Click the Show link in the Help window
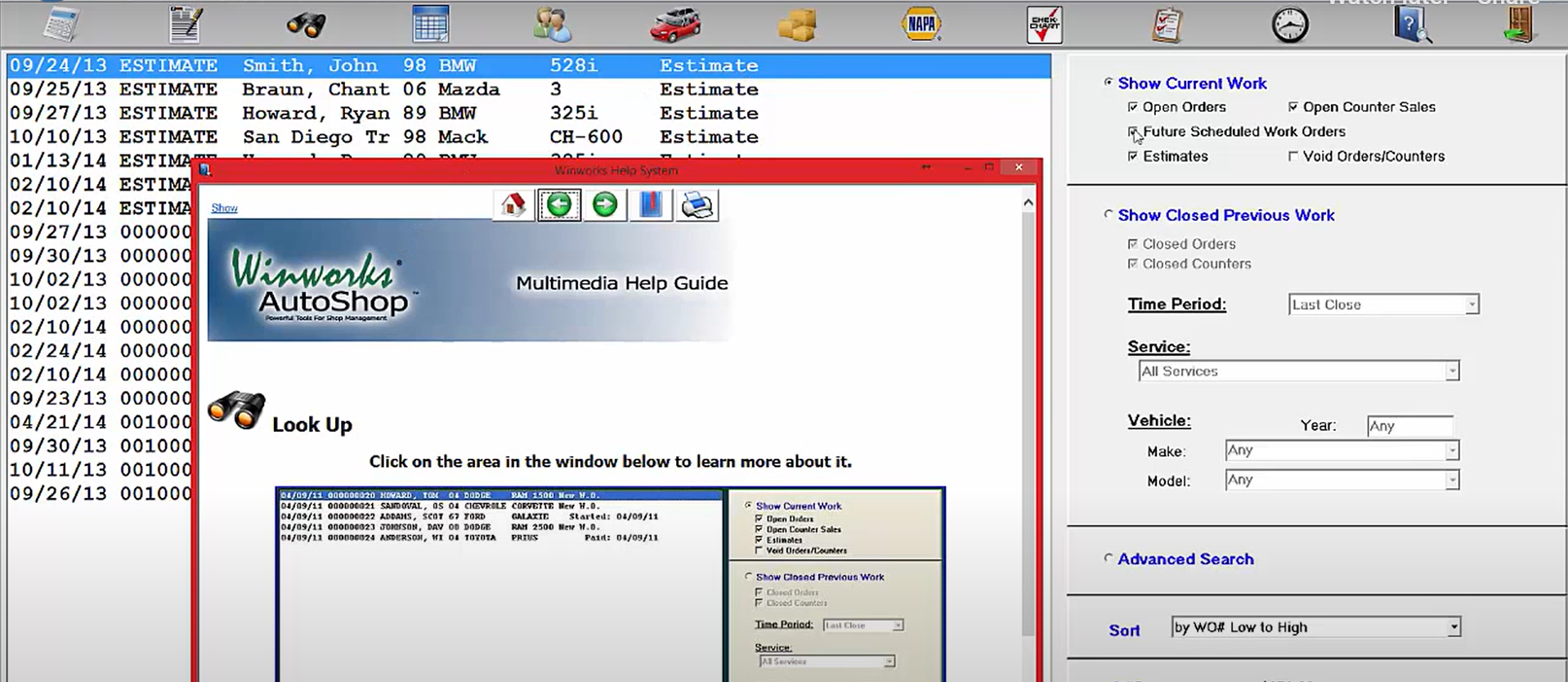Viewport: 1568px width, 682px height. point(224,208)
